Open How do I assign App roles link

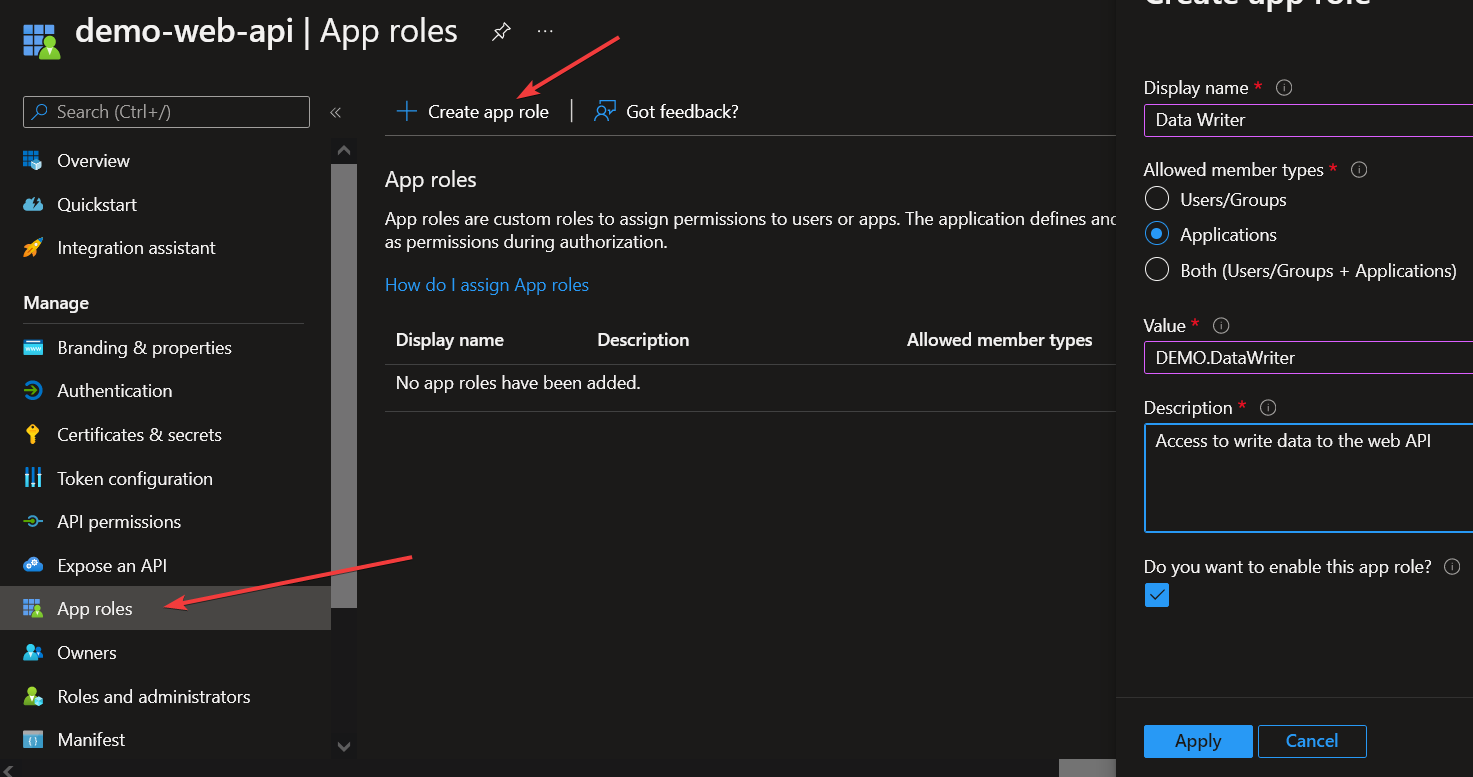point(487,285)
